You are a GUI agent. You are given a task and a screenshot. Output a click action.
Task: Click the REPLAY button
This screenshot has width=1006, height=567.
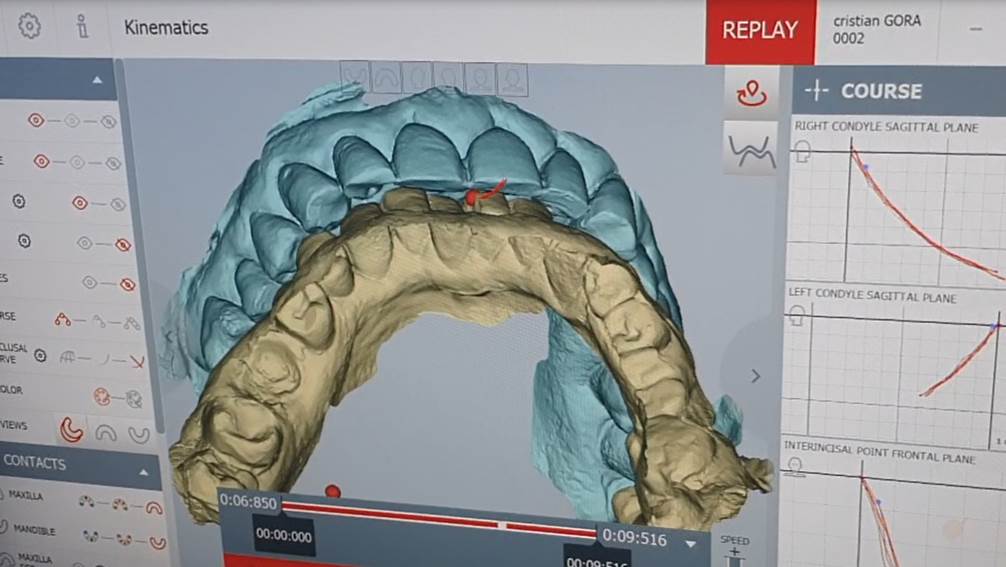point(760,31)
